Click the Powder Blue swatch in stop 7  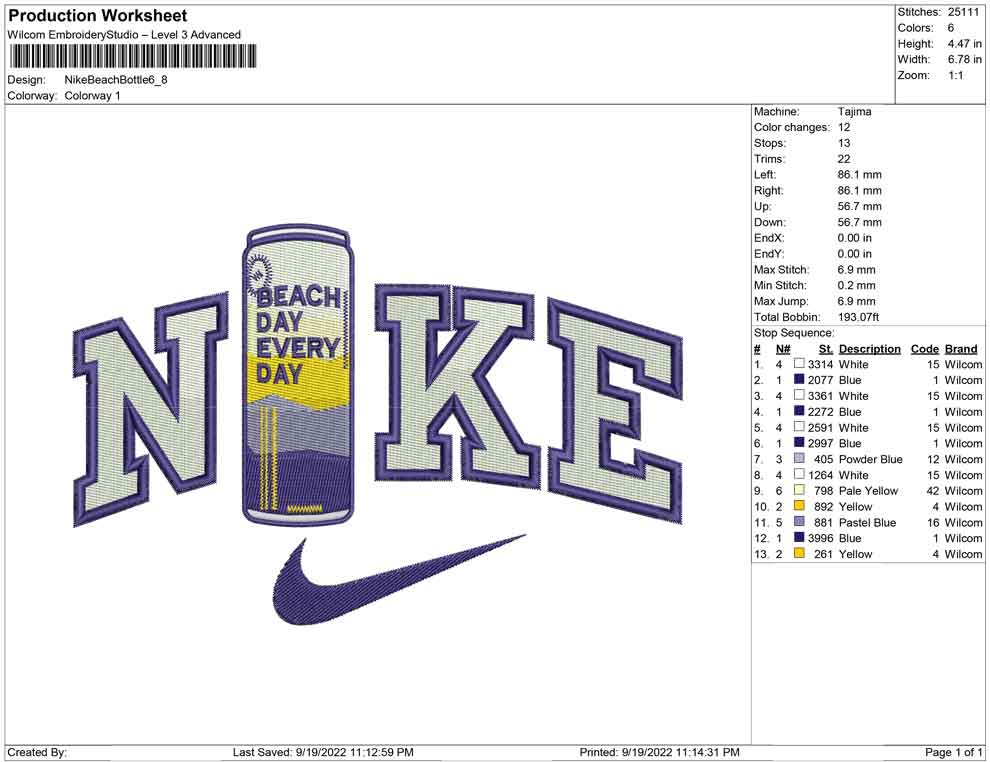(799, 458)
